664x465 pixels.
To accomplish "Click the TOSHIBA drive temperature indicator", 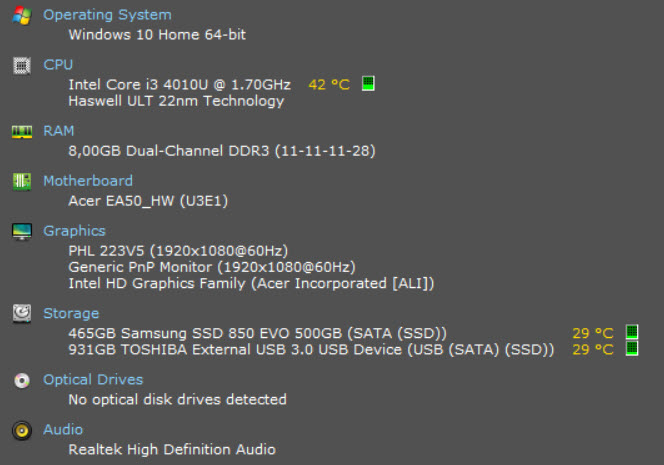I will (x=632, y=349).
